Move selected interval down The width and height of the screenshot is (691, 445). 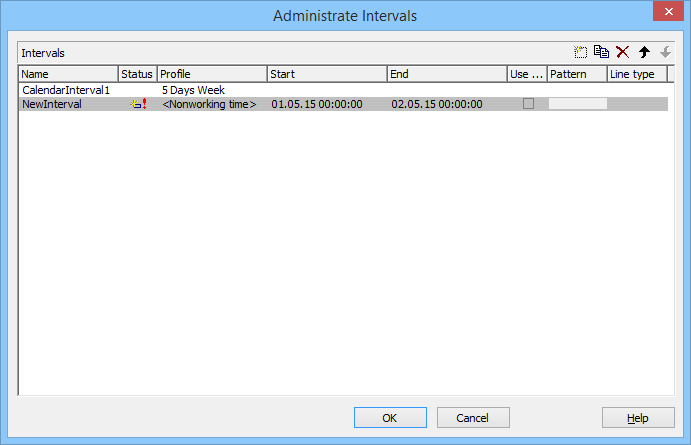pos(665,52)
